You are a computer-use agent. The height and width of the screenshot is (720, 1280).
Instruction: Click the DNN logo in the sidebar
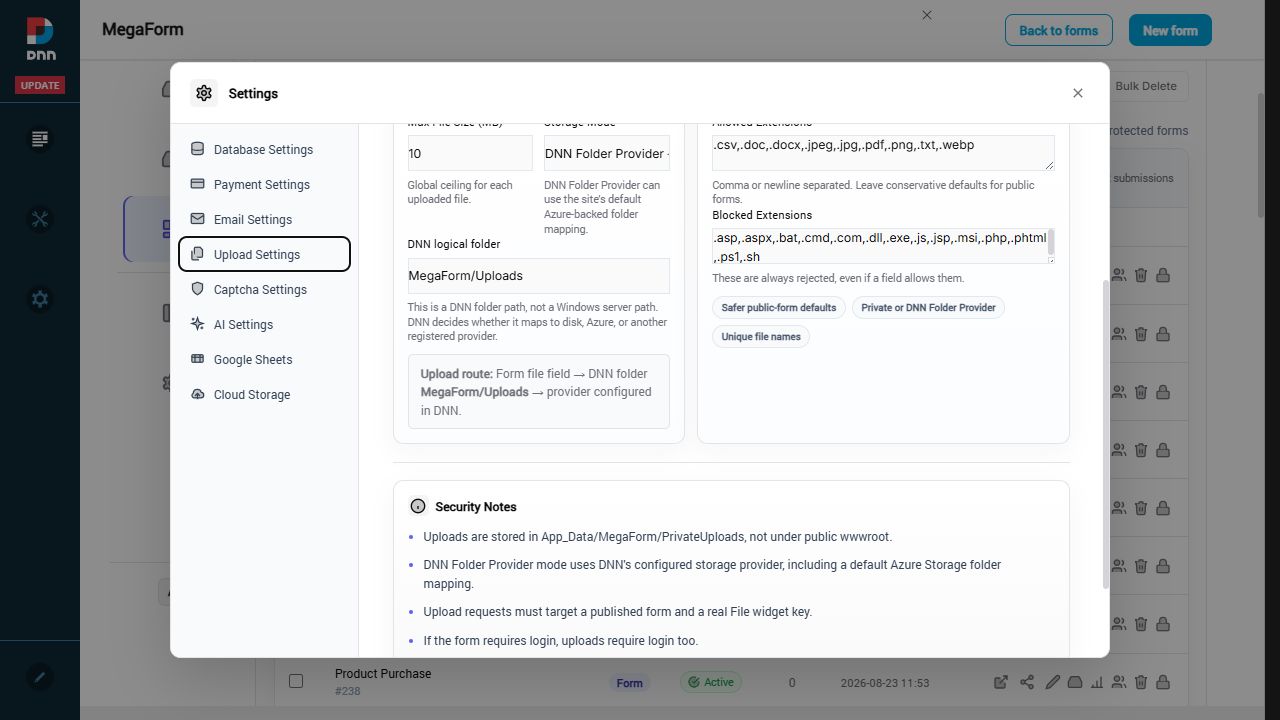pos(40,38)
